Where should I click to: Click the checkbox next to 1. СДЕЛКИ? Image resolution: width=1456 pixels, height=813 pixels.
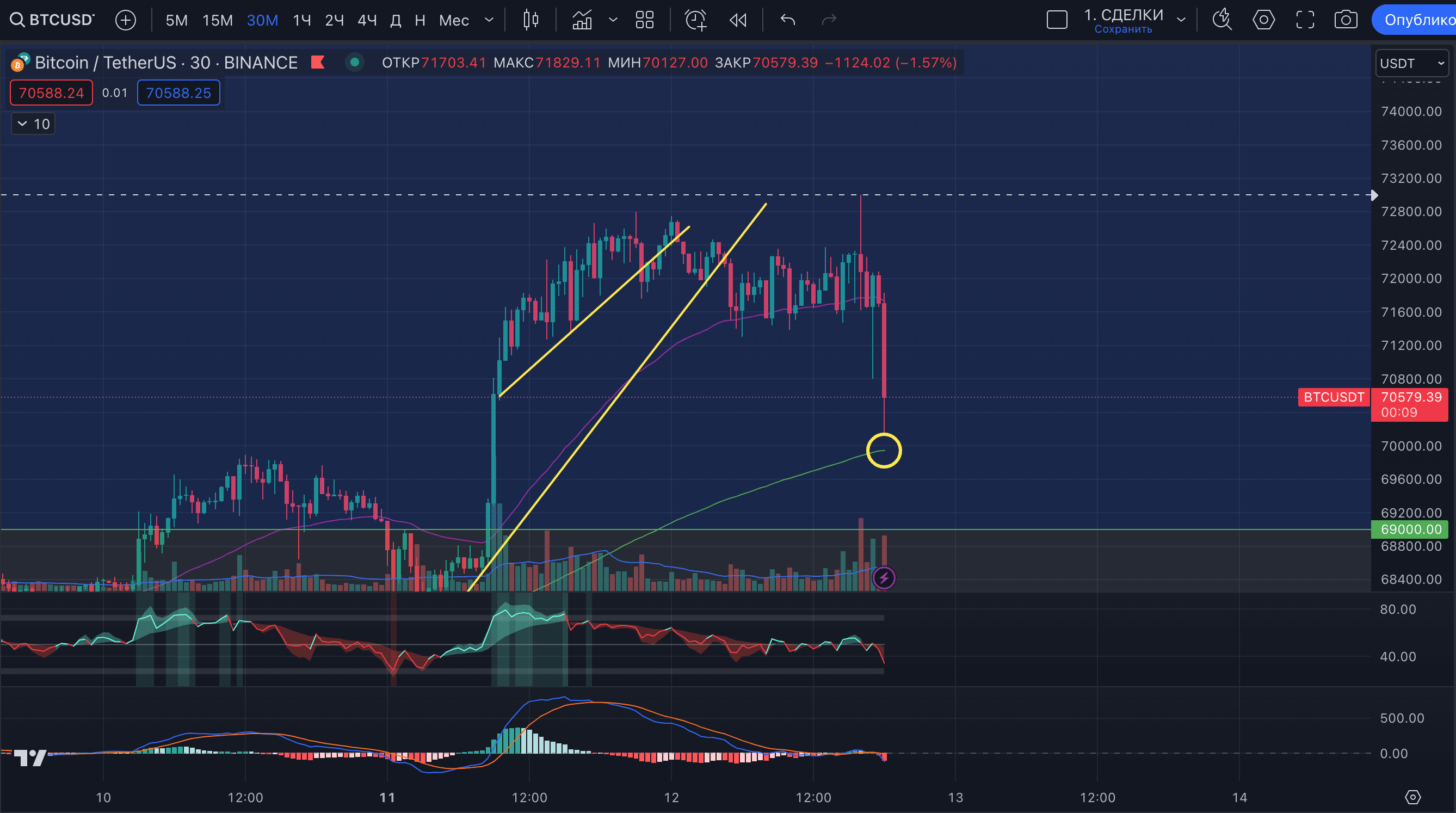[1057, 19]
